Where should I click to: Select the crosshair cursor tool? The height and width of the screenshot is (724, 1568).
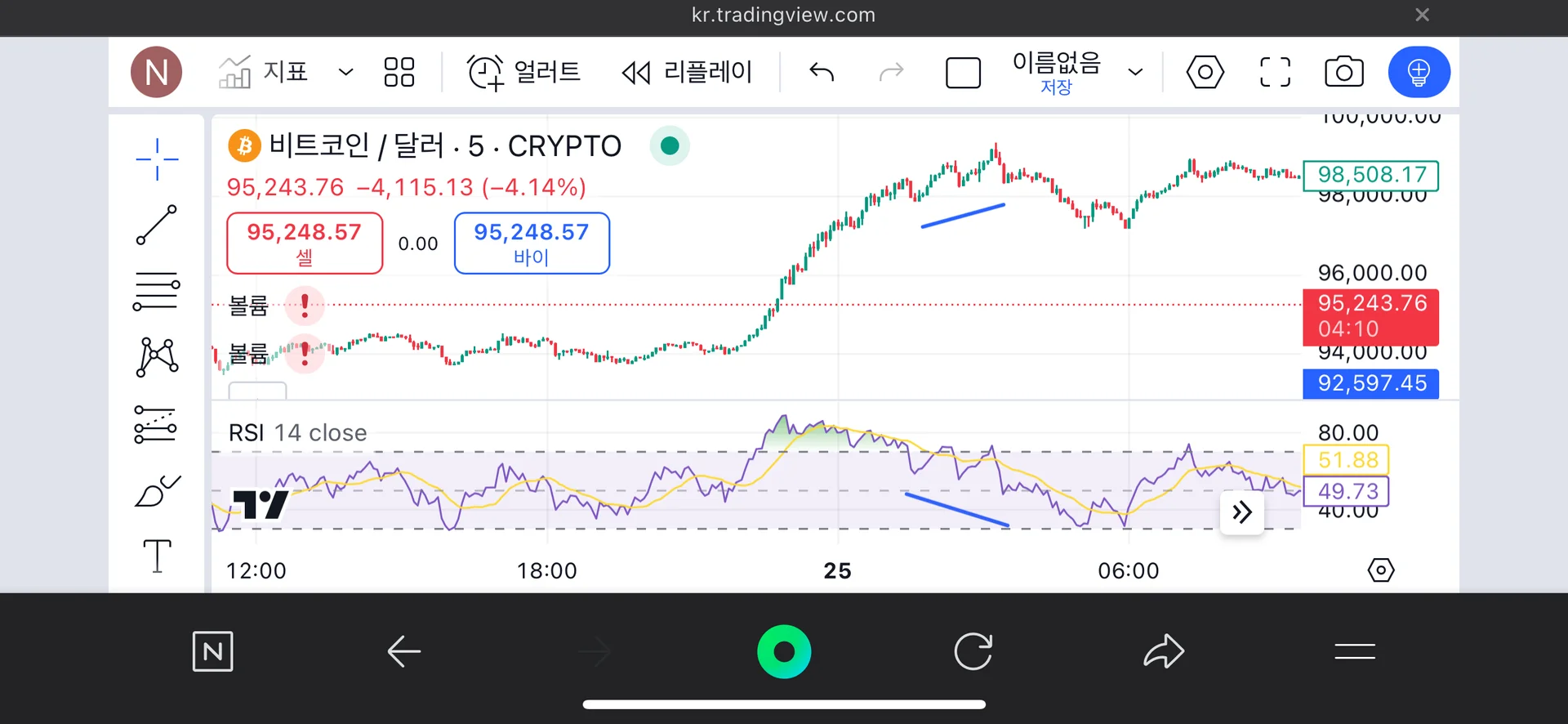(157, 159)
